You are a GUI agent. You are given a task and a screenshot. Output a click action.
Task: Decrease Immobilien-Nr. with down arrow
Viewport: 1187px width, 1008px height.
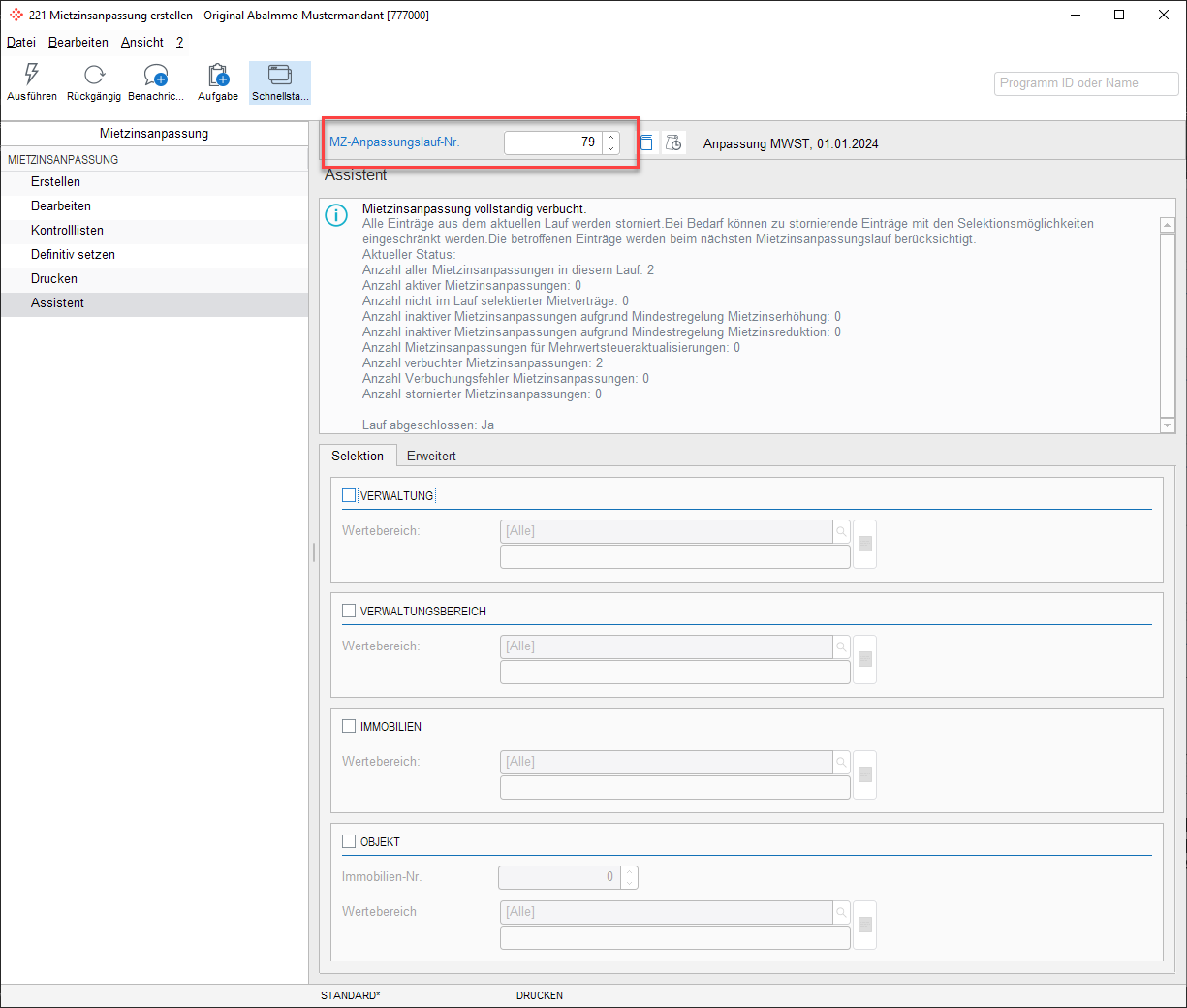pos(629,883)
